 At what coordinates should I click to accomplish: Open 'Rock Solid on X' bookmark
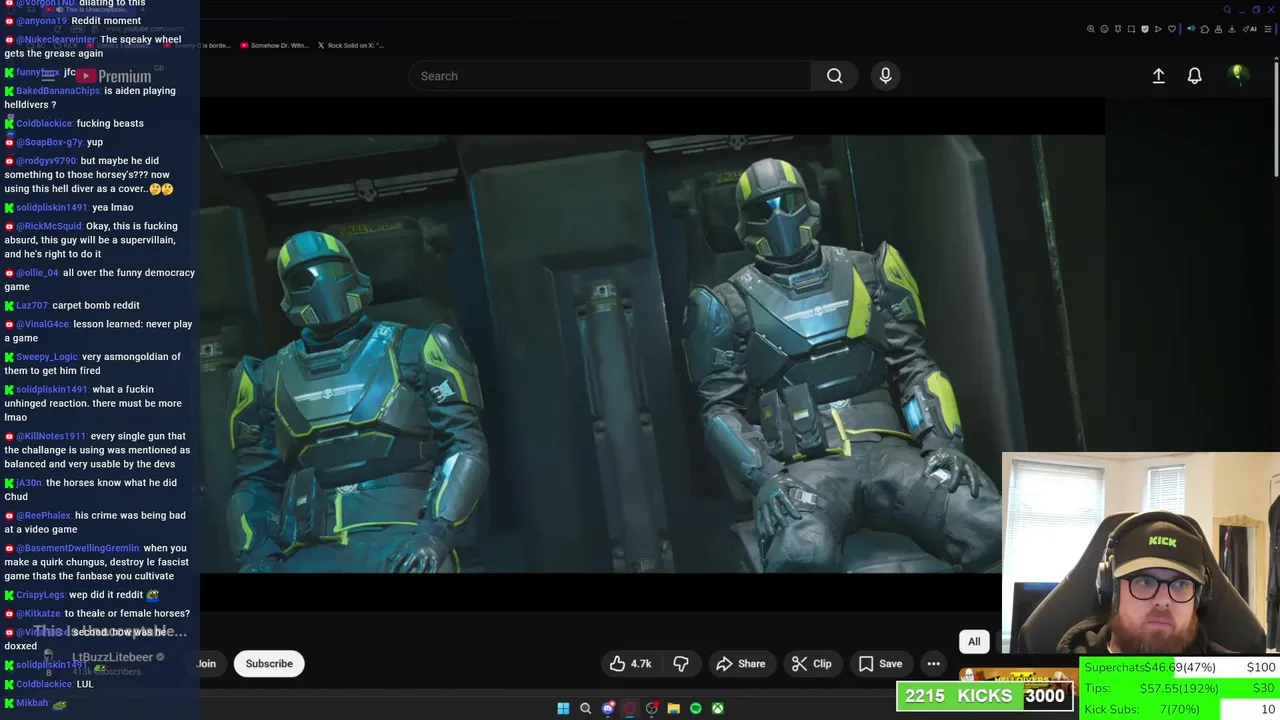(350, 45)
